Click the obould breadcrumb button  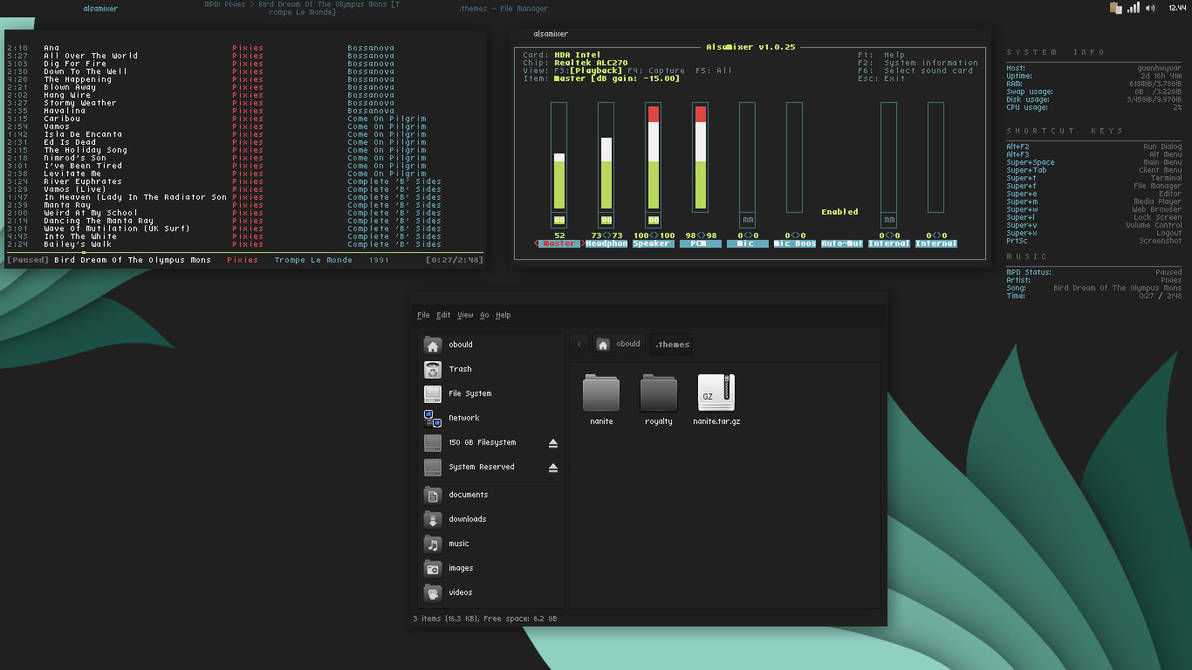click(620, 343)
